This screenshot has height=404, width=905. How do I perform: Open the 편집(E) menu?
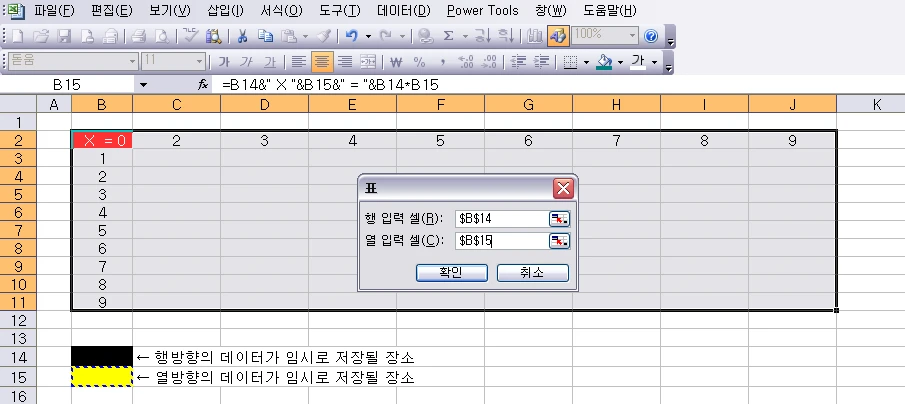coord(111,10)
